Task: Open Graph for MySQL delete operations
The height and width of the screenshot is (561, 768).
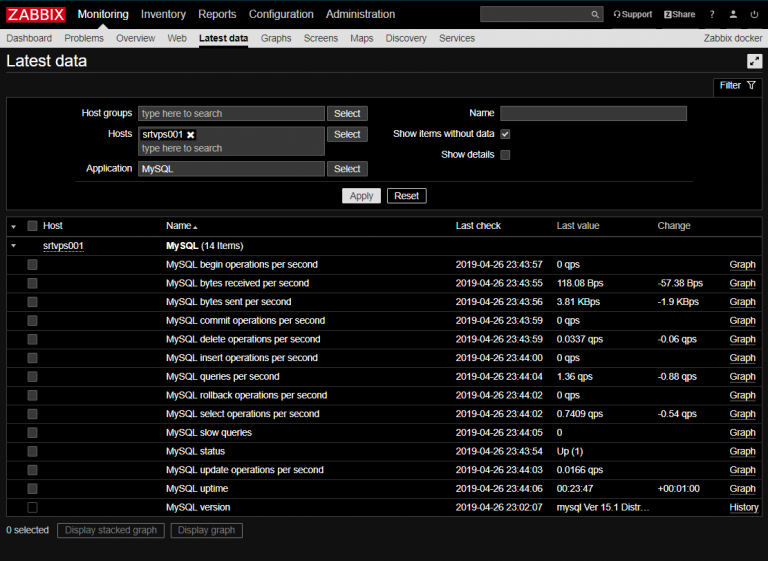Action: coord(743,339)
